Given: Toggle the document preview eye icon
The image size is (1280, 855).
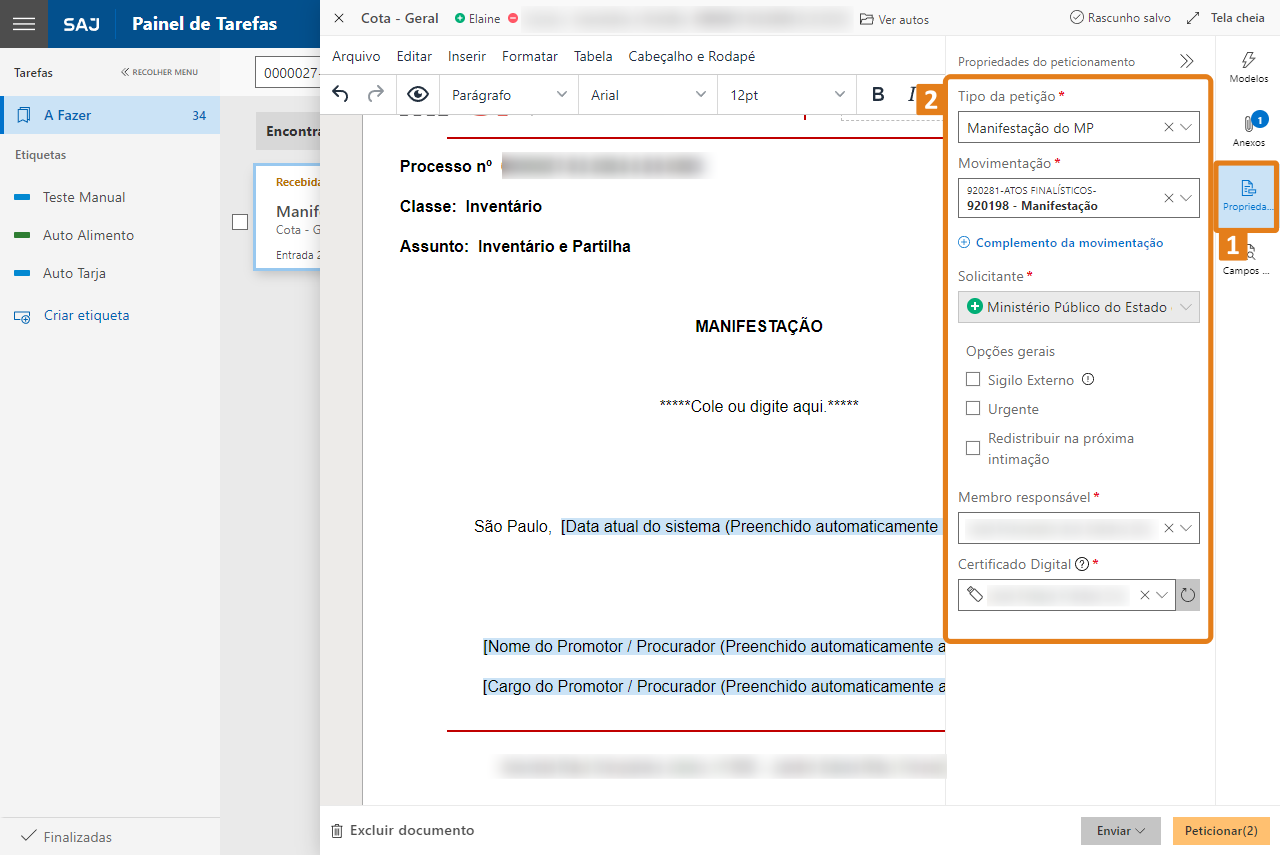Looking at the screenshot, I should [x=418, y=94].
